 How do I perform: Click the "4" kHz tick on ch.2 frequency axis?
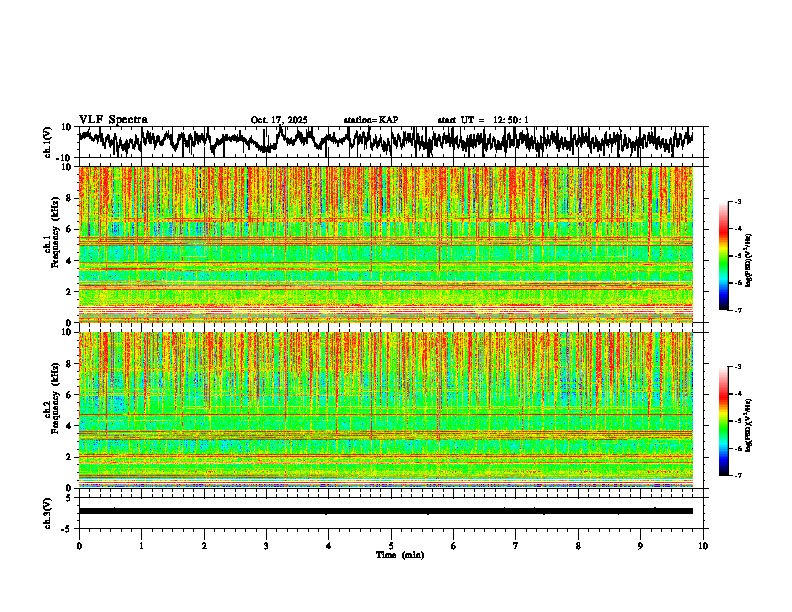[71, 426]
